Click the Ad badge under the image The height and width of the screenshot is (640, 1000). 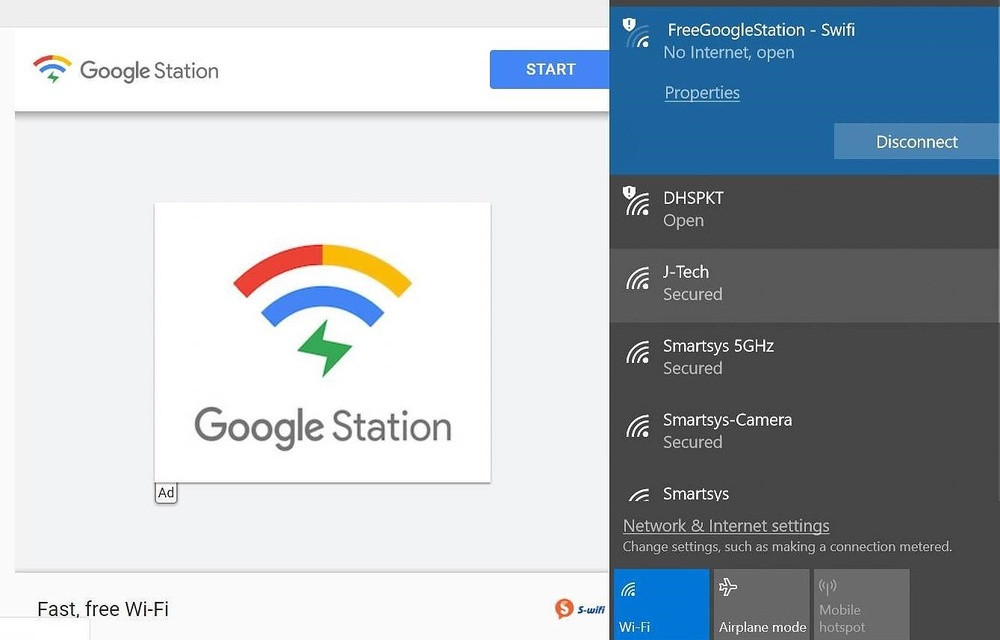click(x=166, y=492)
